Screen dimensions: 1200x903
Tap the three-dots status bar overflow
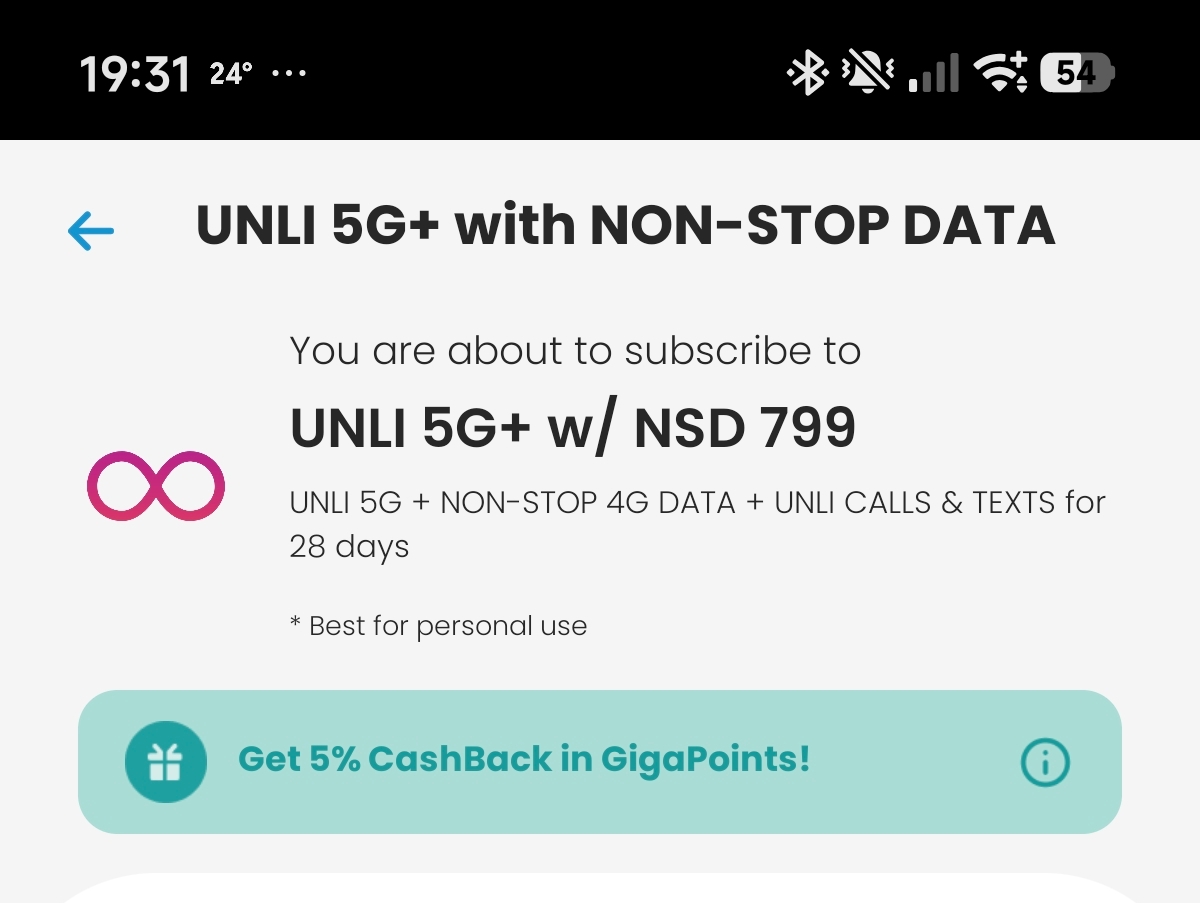tap(288, 73)
